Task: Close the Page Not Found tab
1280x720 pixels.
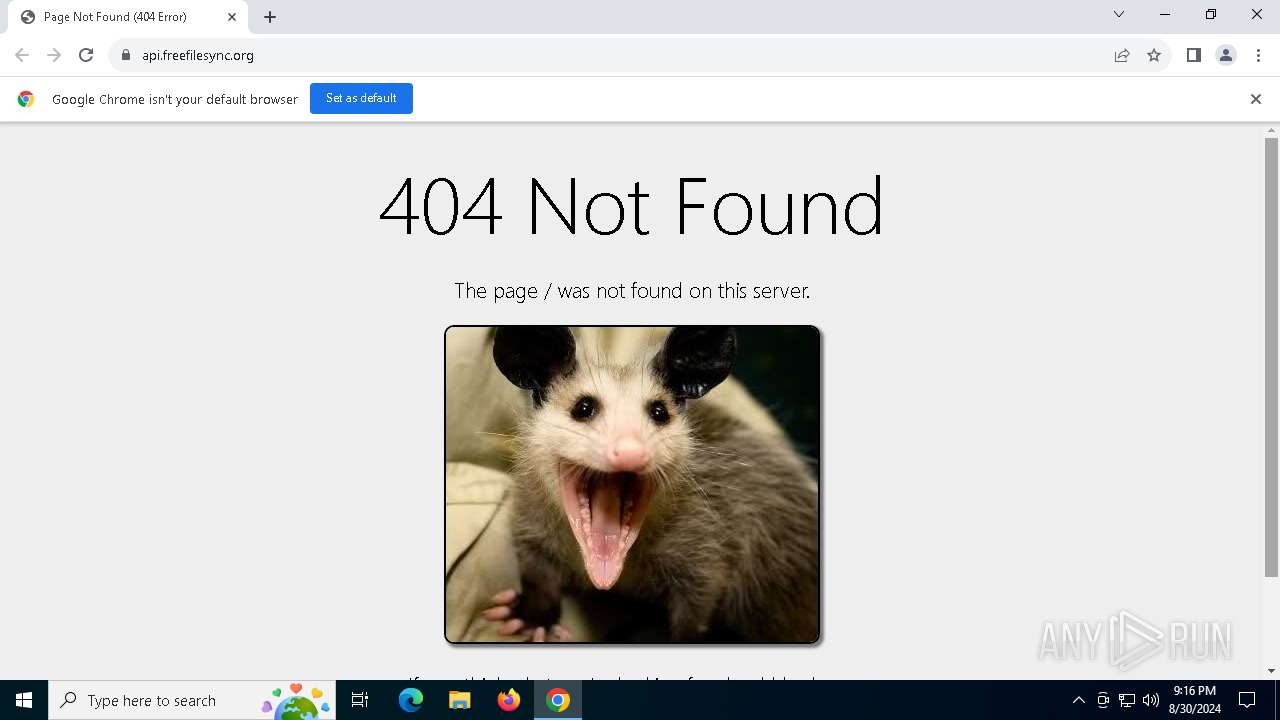Action: pyautogui.click(x=231, y=17)
